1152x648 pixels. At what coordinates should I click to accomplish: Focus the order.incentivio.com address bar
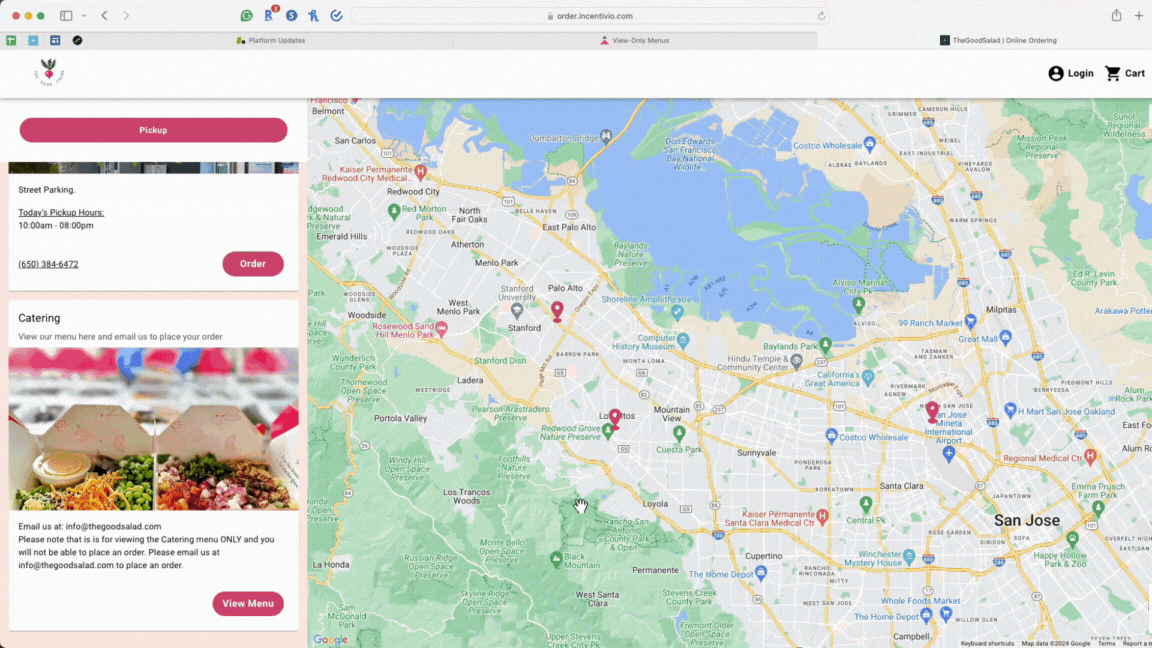click(590, 15)
